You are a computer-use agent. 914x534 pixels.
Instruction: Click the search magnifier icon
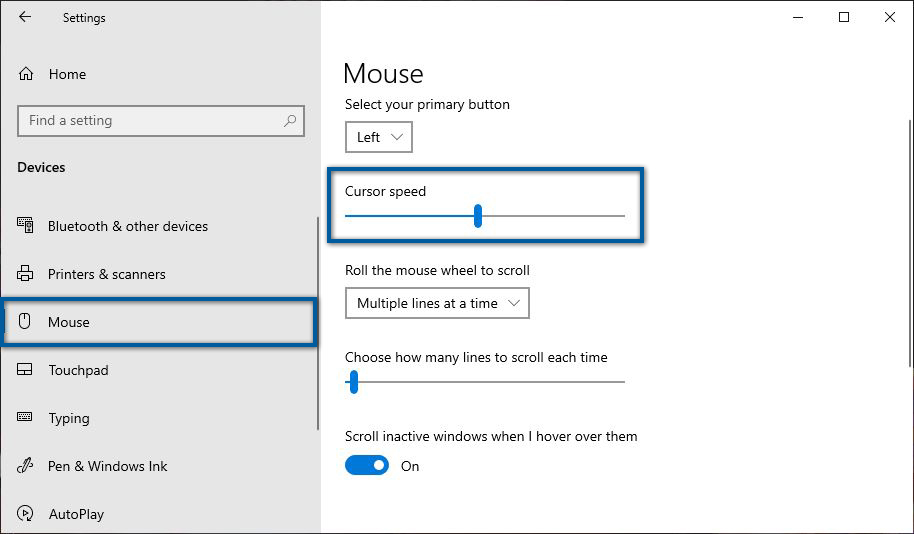coord(290,121)
